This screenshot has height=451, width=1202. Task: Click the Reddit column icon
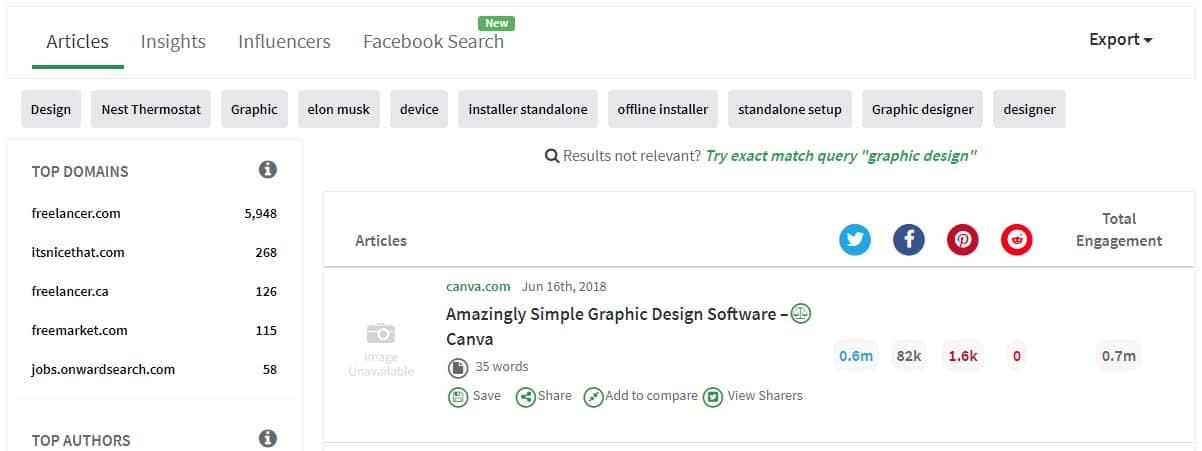point(1017,240)
